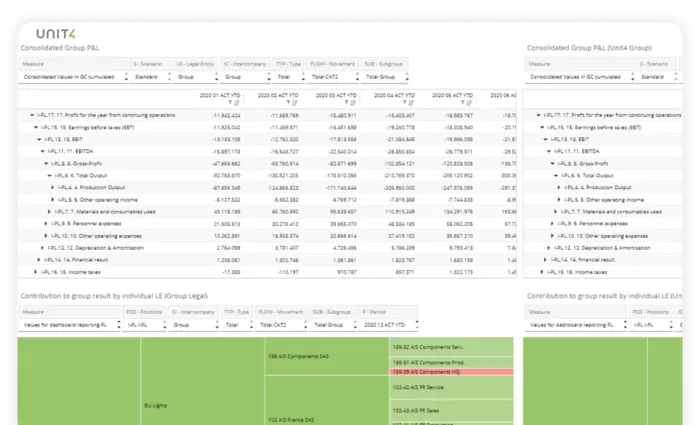Select the 102-43 AIS FR Sales tile

(x=451, y=410)
